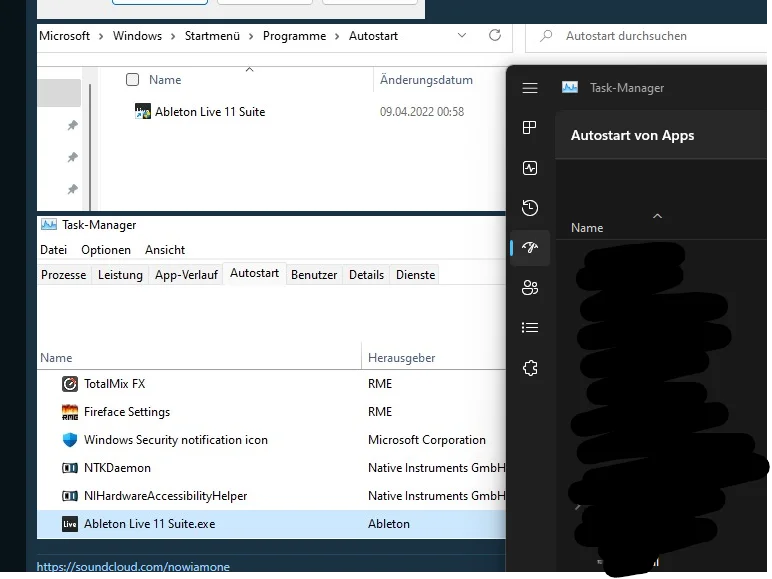This screenshot has width=772, height=579.
Task: Open the Ansicht menu in Task-Manager
Action: click(x=165, y=250)
